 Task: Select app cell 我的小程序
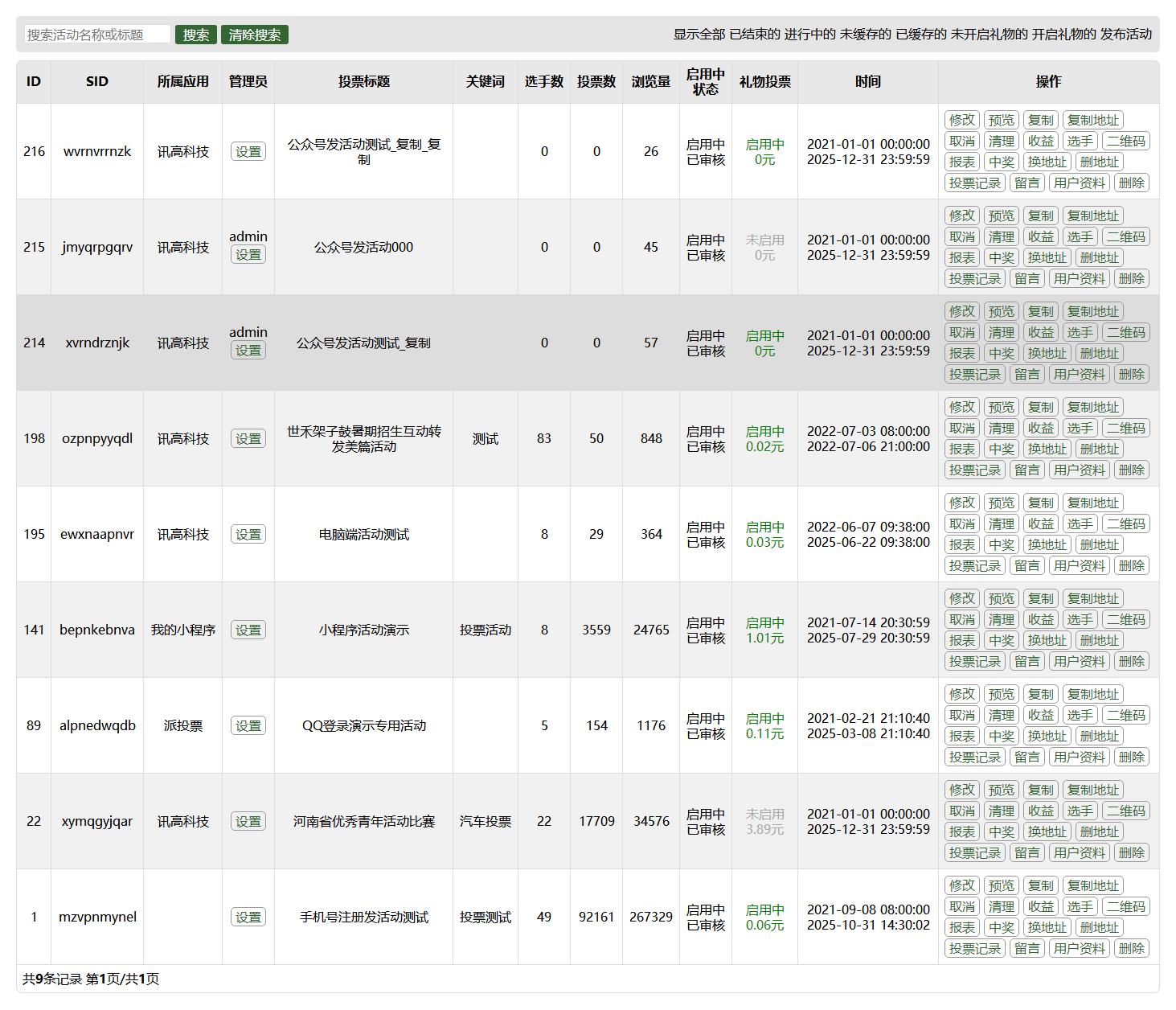click(183, 630)
